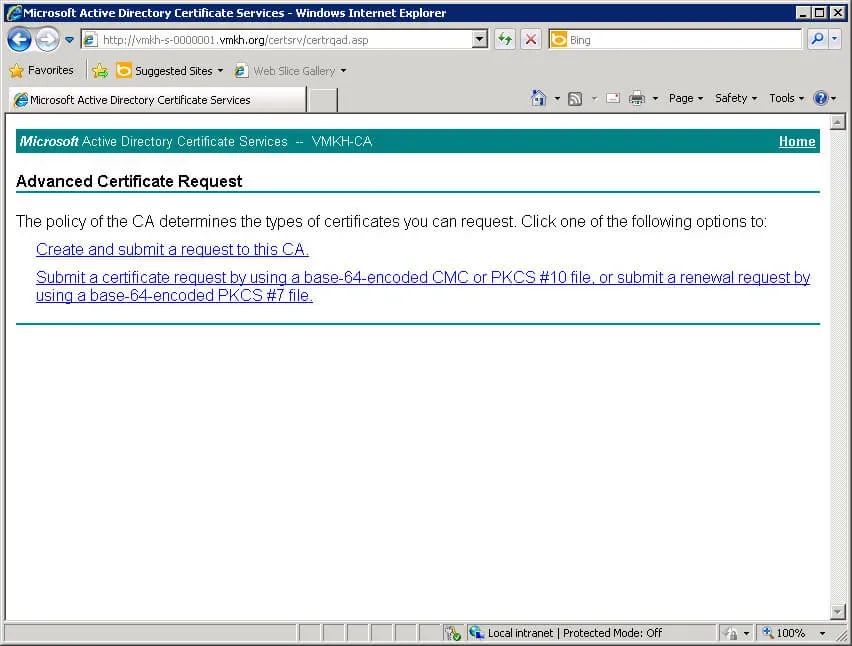Screen dimensions: 852x646
Task: Click the Home link in teal banner
Action: pyautogui.click(x=797, y=141)
